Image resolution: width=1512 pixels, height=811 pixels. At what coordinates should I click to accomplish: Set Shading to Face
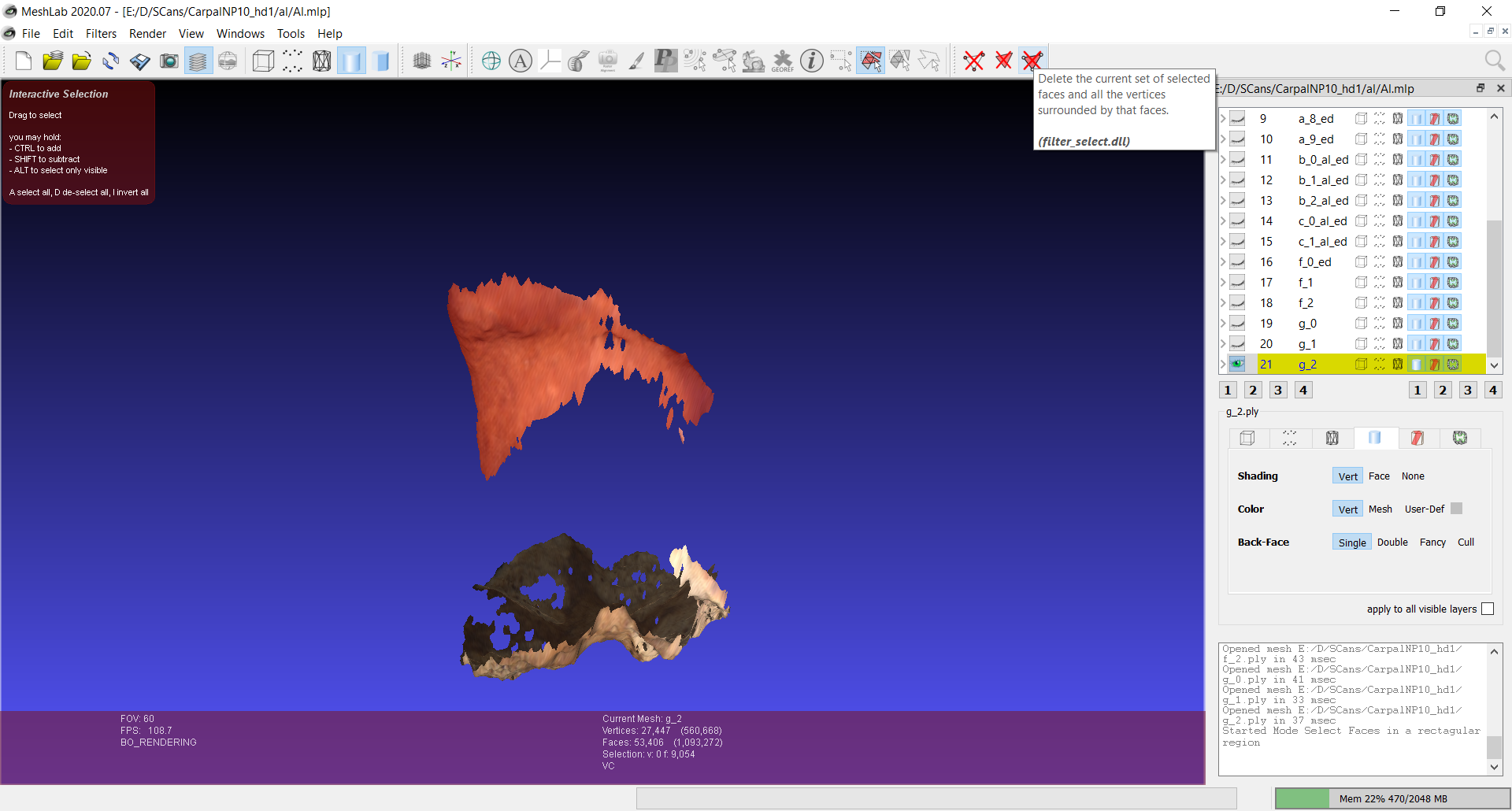coord(1379,476)
